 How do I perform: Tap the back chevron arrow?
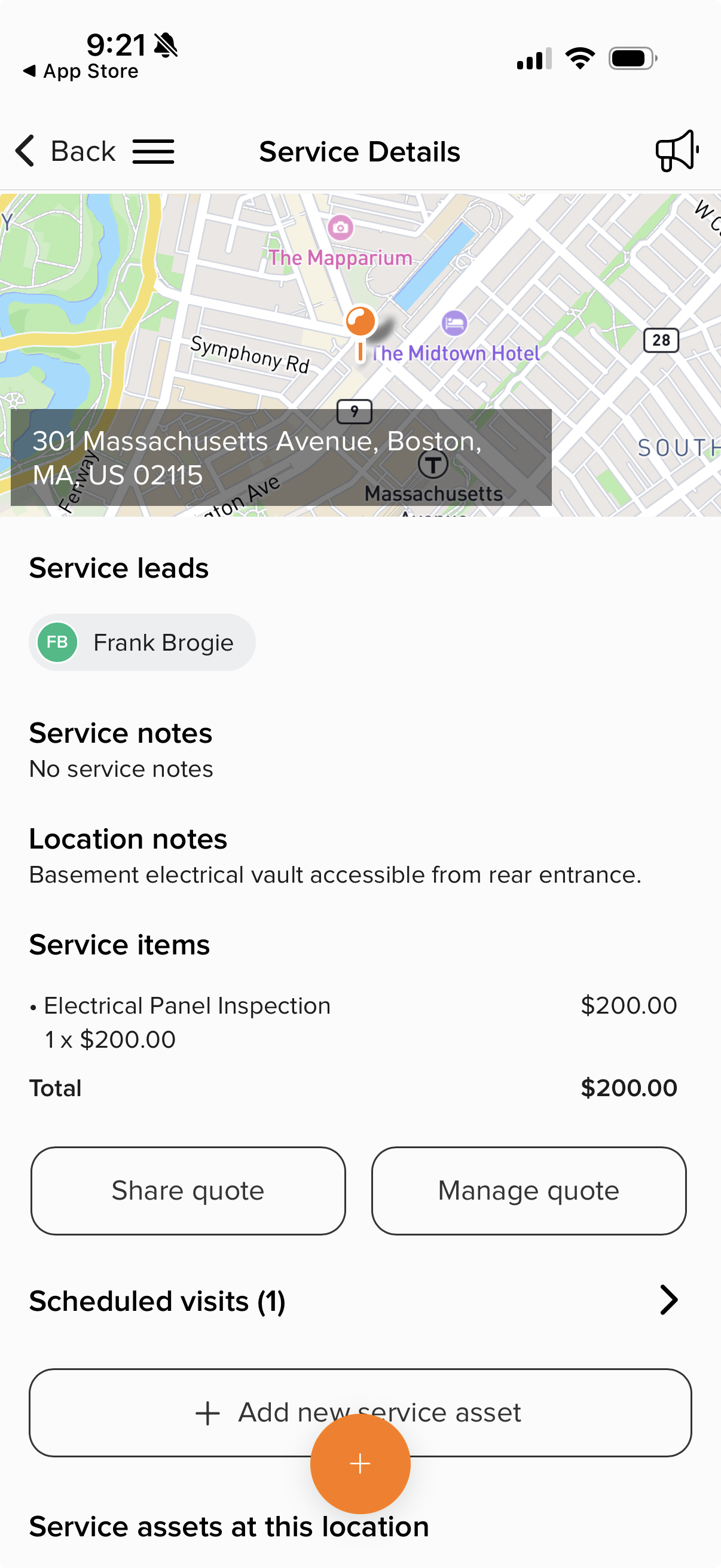[x=25, y=151]
